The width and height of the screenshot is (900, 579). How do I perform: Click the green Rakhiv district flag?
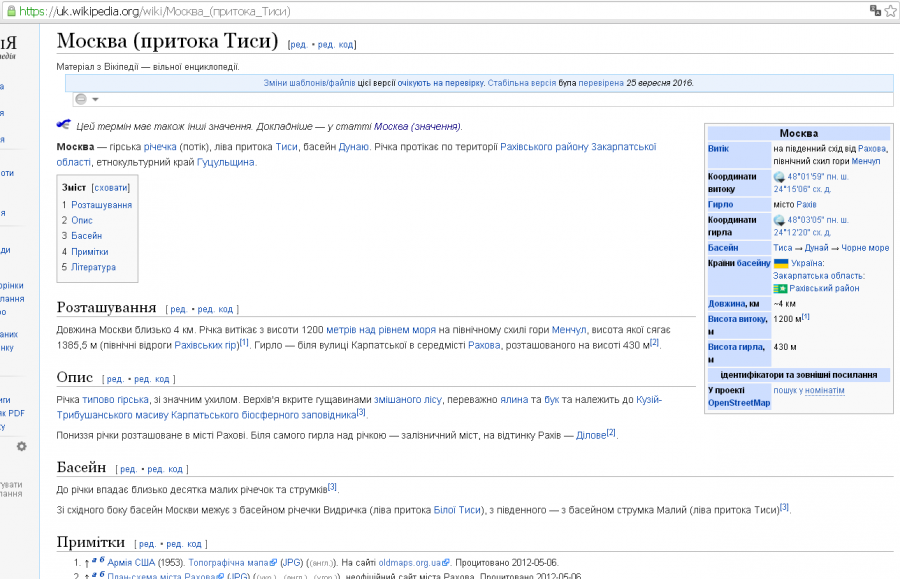[x=780, y=288]
